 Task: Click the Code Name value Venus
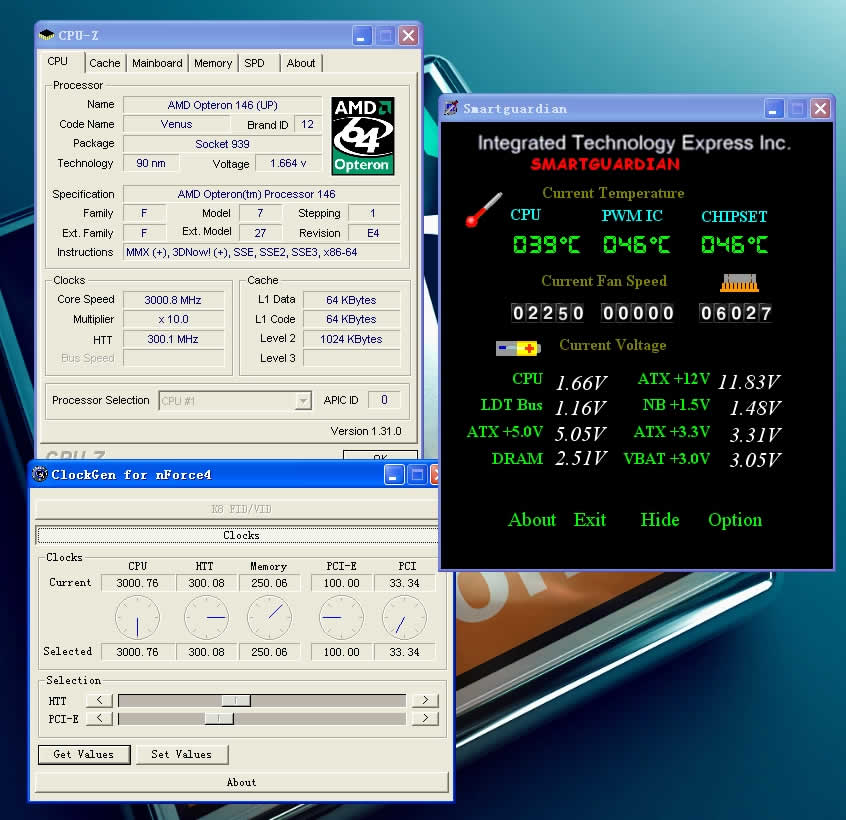coord(176,124)
